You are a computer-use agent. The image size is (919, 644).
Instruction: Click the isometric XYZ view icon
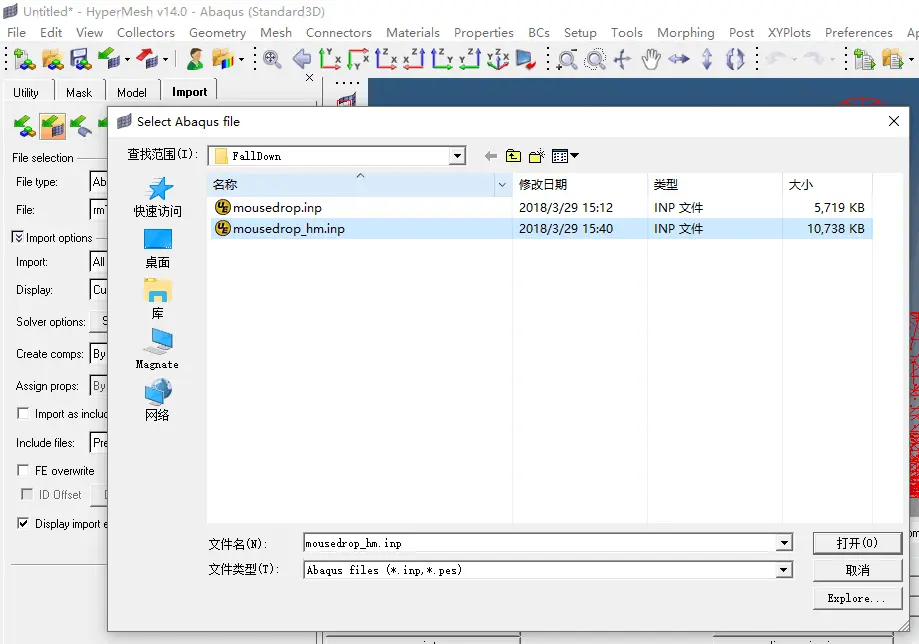pyautogui.click(x=498, y=59)
